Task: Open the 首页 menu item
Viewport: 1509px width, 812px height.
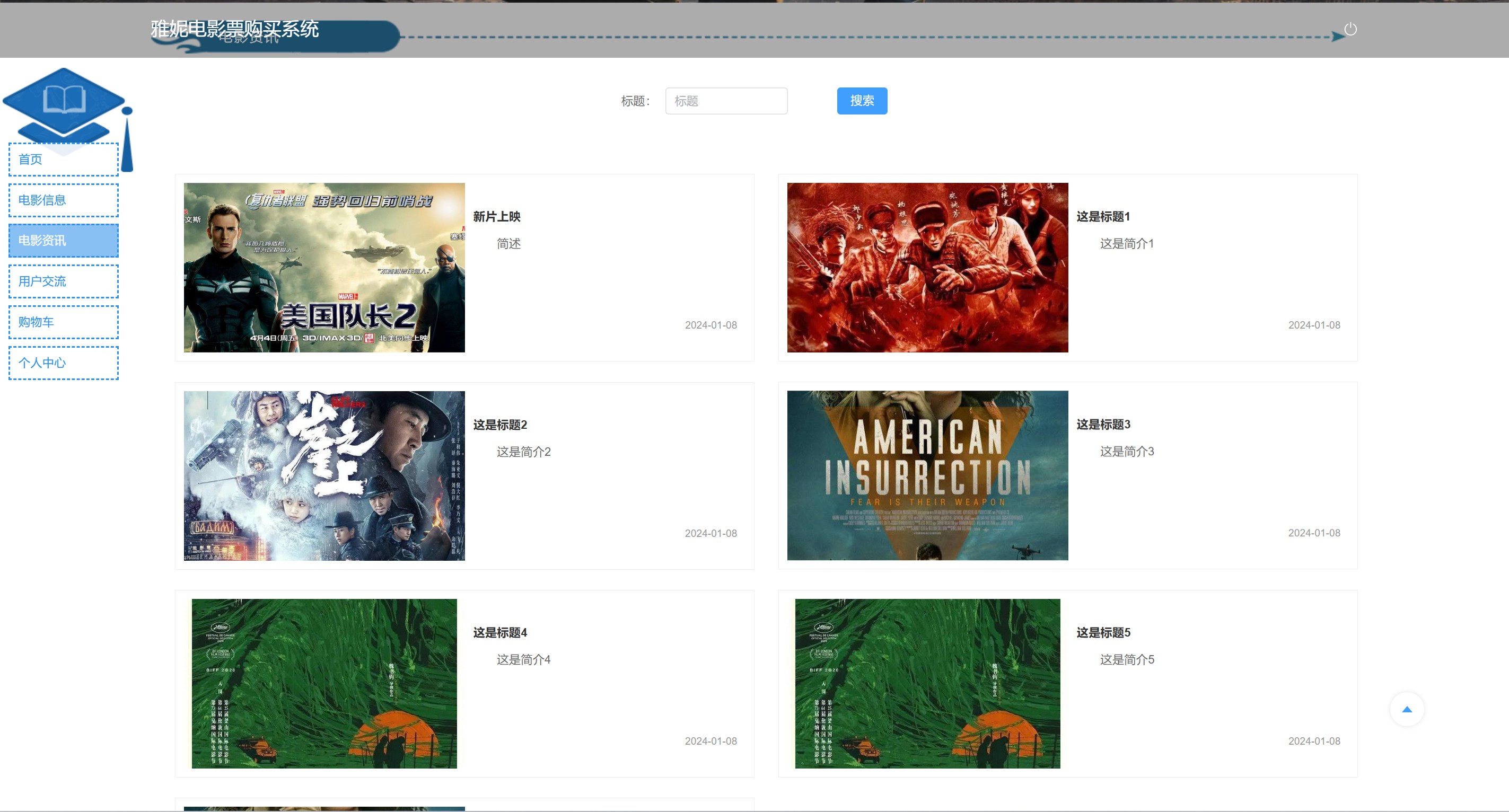Action: coord(63,159)
